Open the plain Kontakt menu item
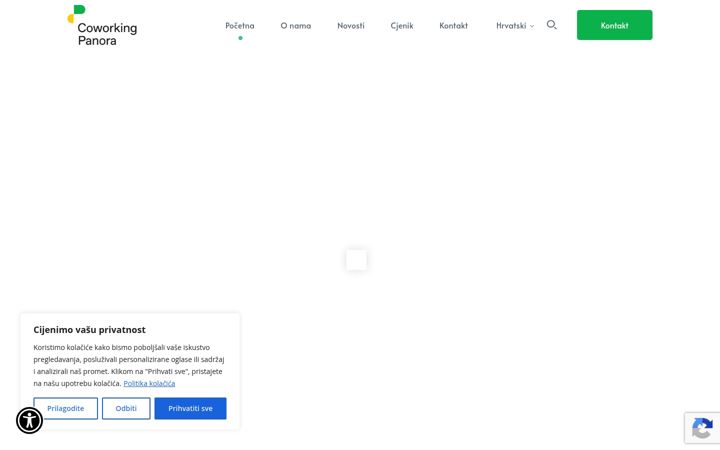The image size is (720, 450). click(453, 26)
